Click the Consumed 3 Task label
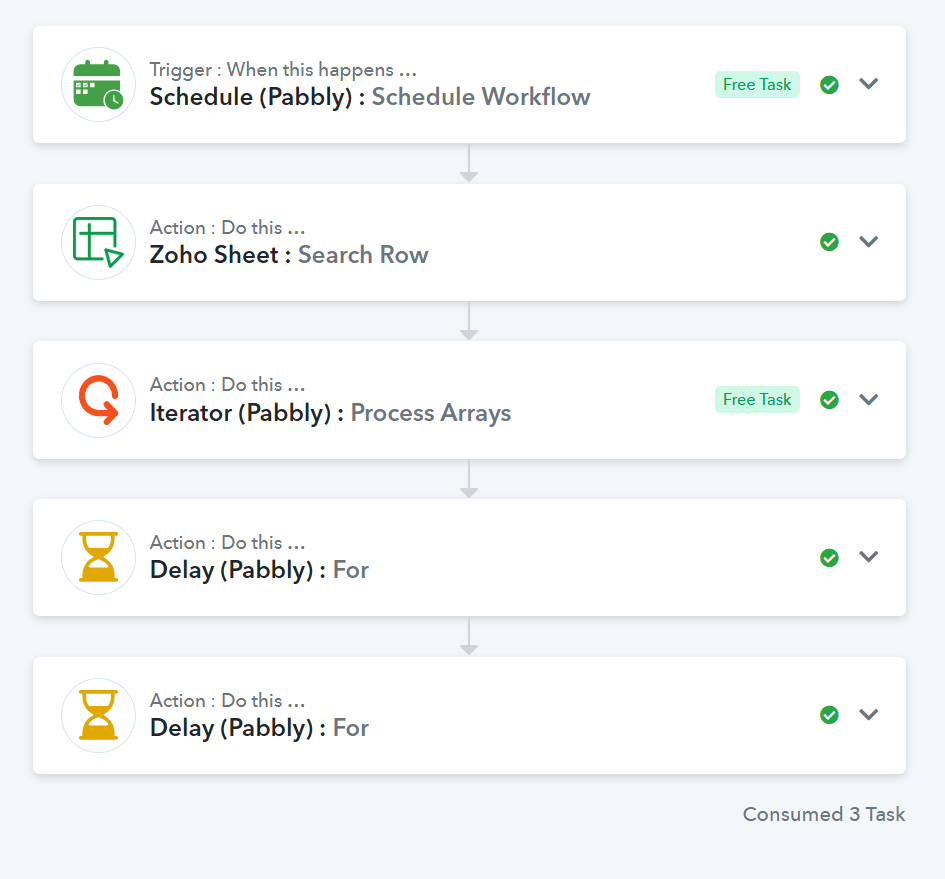945x879 pixels. (x=824, y=814)
